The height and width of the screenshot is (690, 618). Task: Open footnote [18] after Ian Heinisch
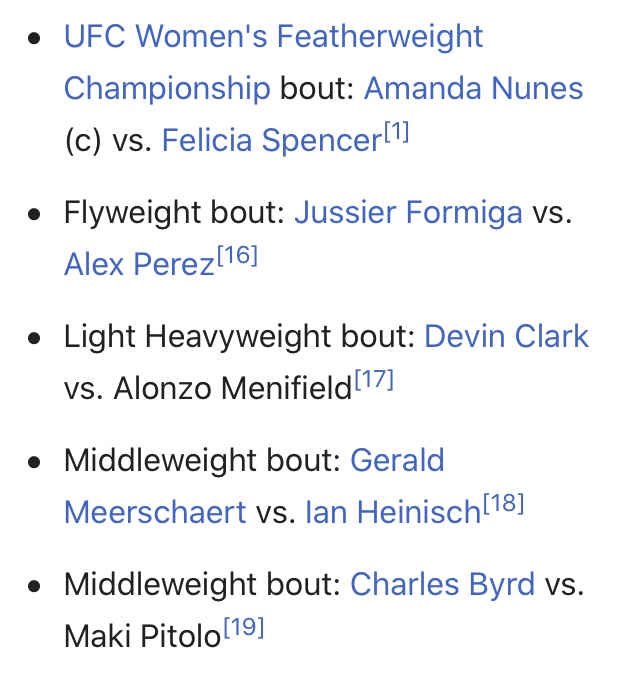click(504, 503)
